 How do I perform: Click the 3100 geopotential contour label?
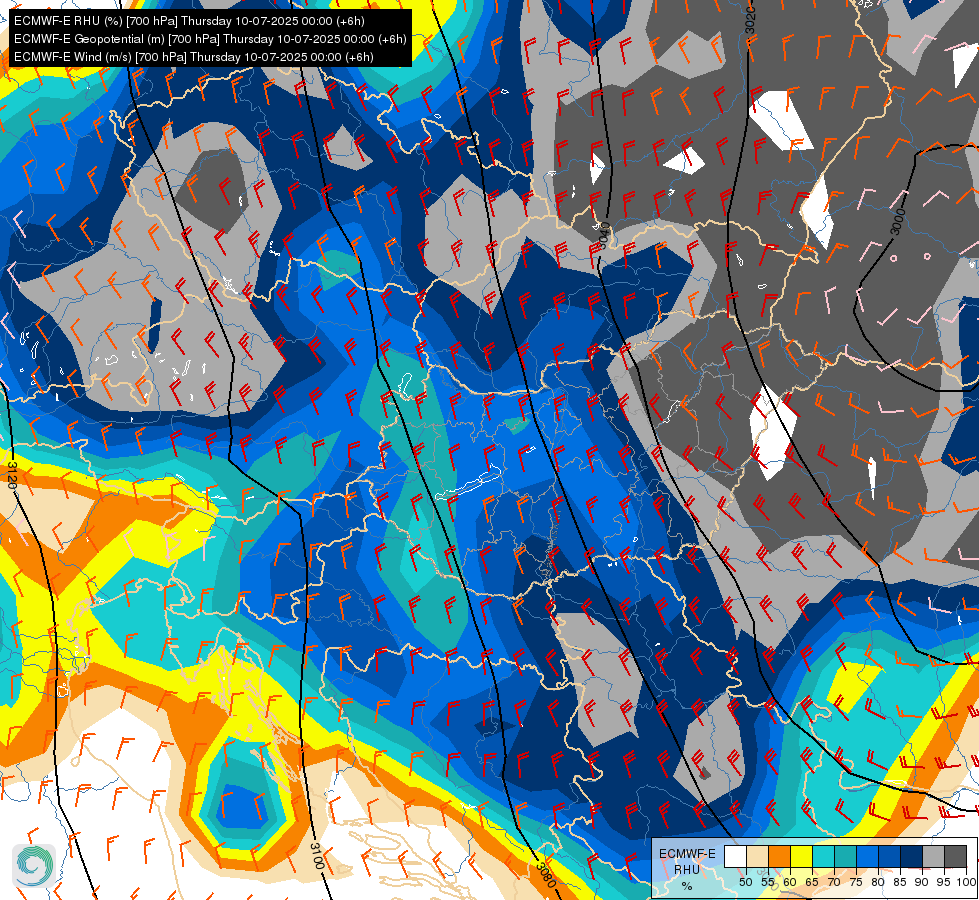pos(317,856)
